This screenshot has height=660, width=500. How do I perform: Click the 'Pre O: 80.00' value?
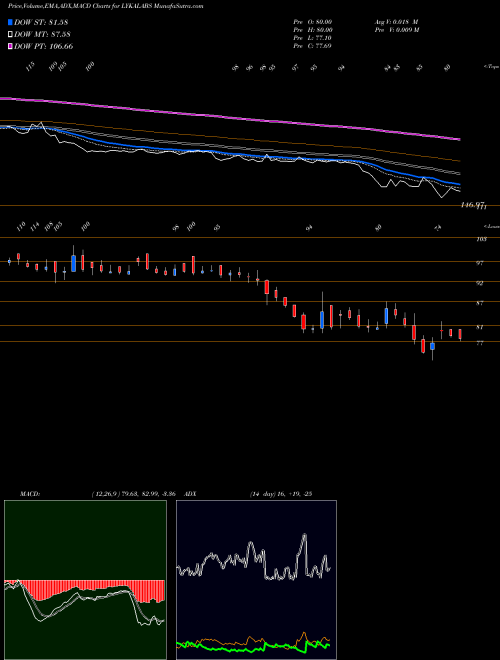point(313,21)
